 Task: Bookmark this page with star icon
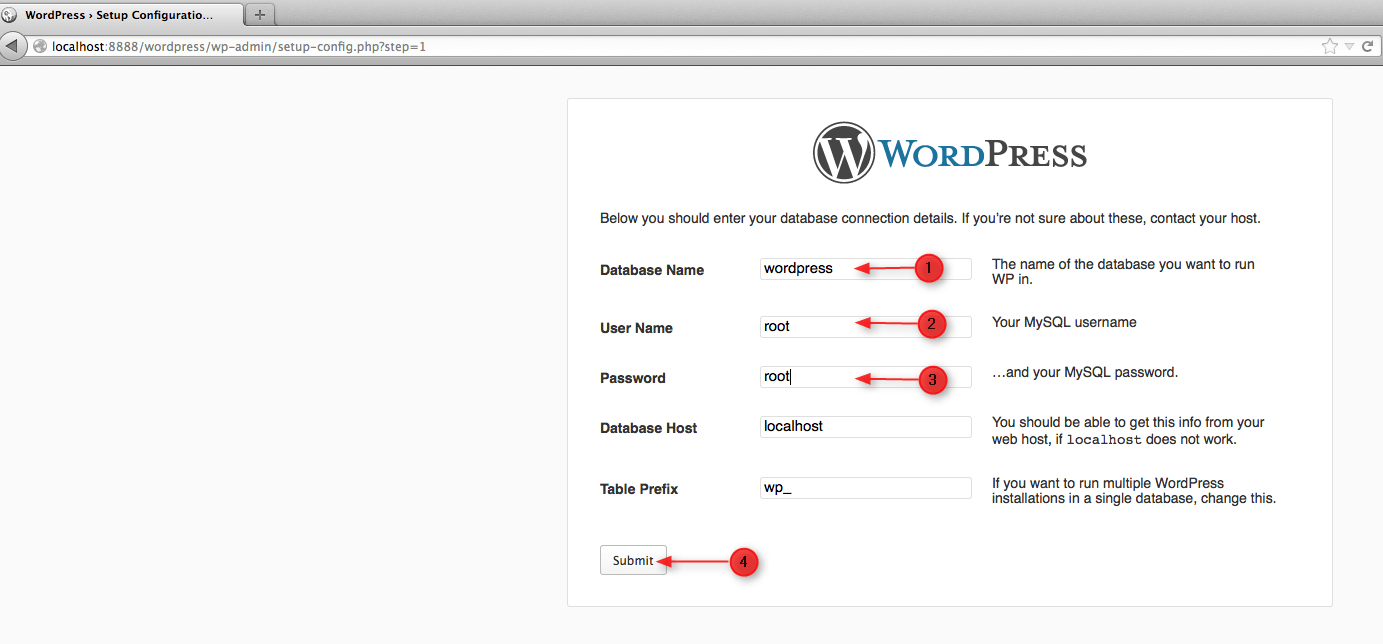point(1329,46)
